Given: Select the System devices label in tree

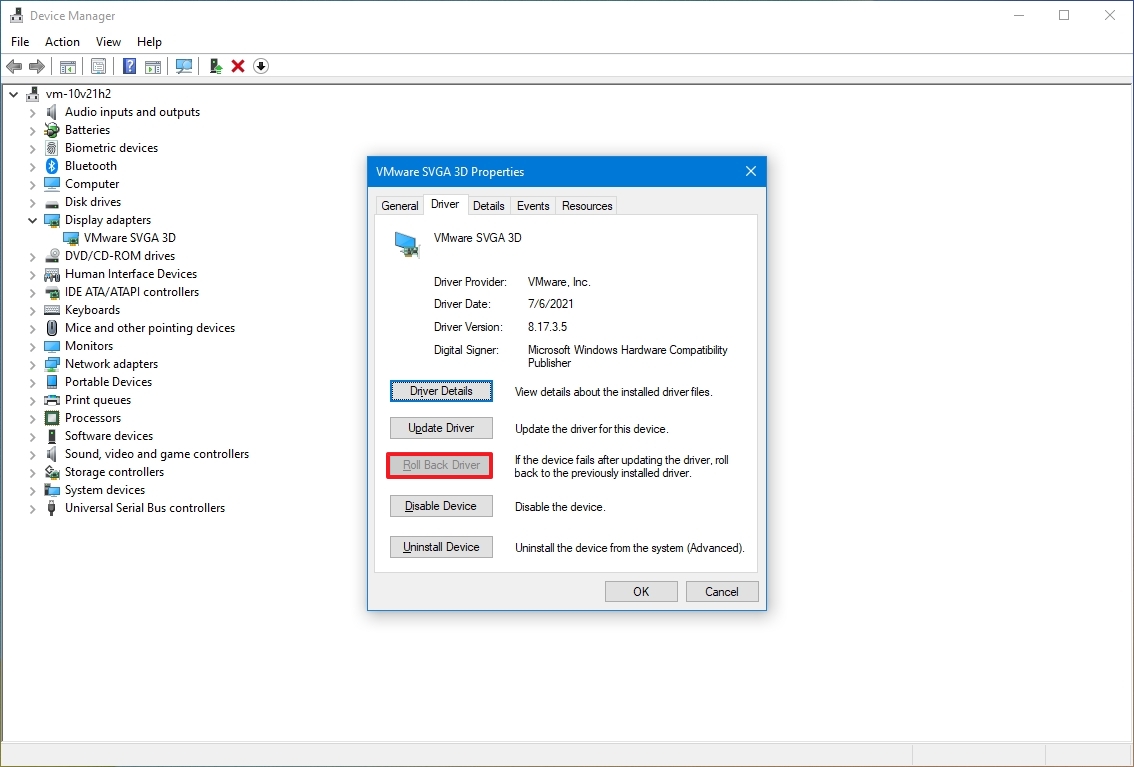Looking at the screenshot, I should point(105,490).
